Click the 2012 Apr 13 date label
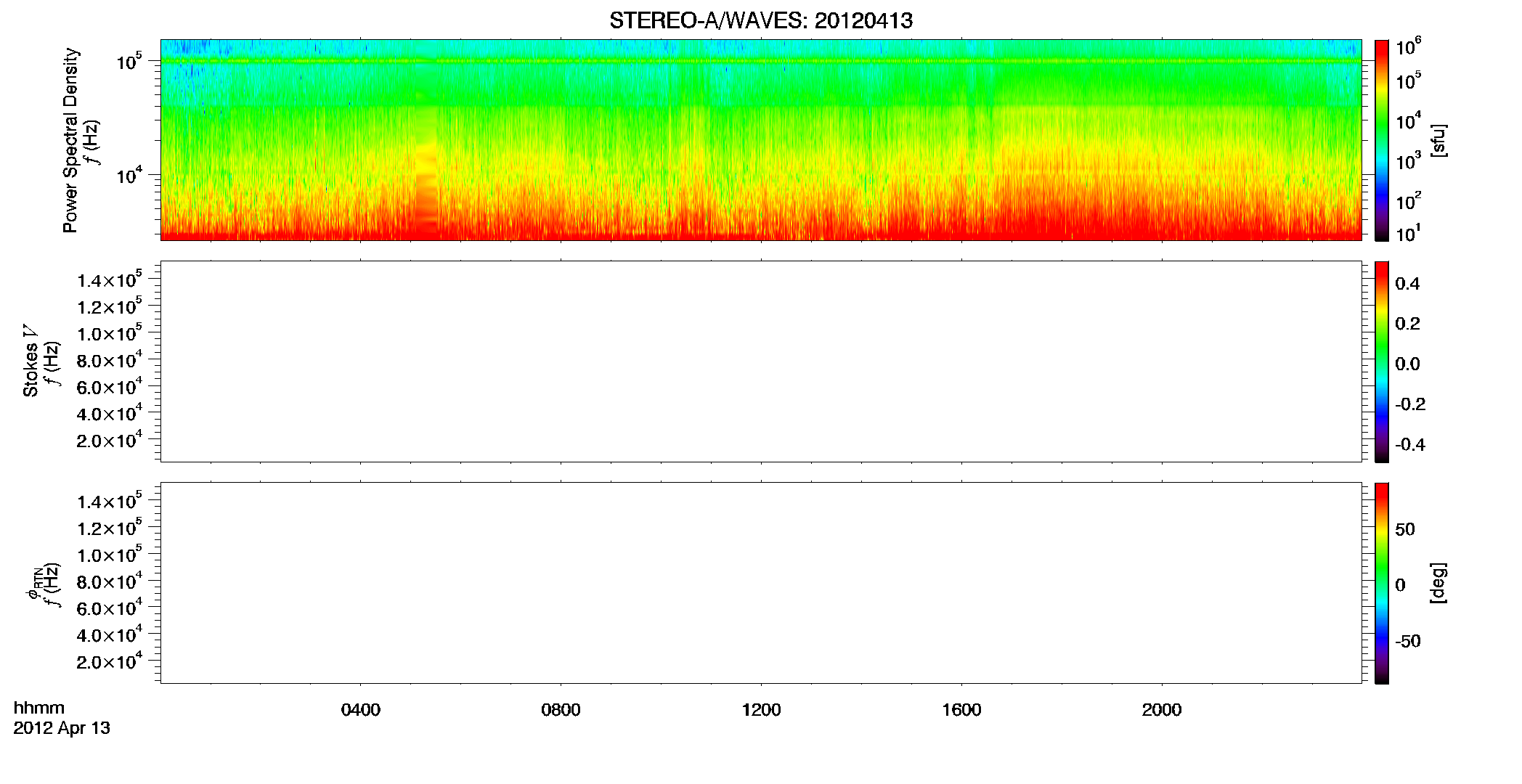Image resolution: width=1522 pixels, height=784 pixels. (x=62, y=728)
